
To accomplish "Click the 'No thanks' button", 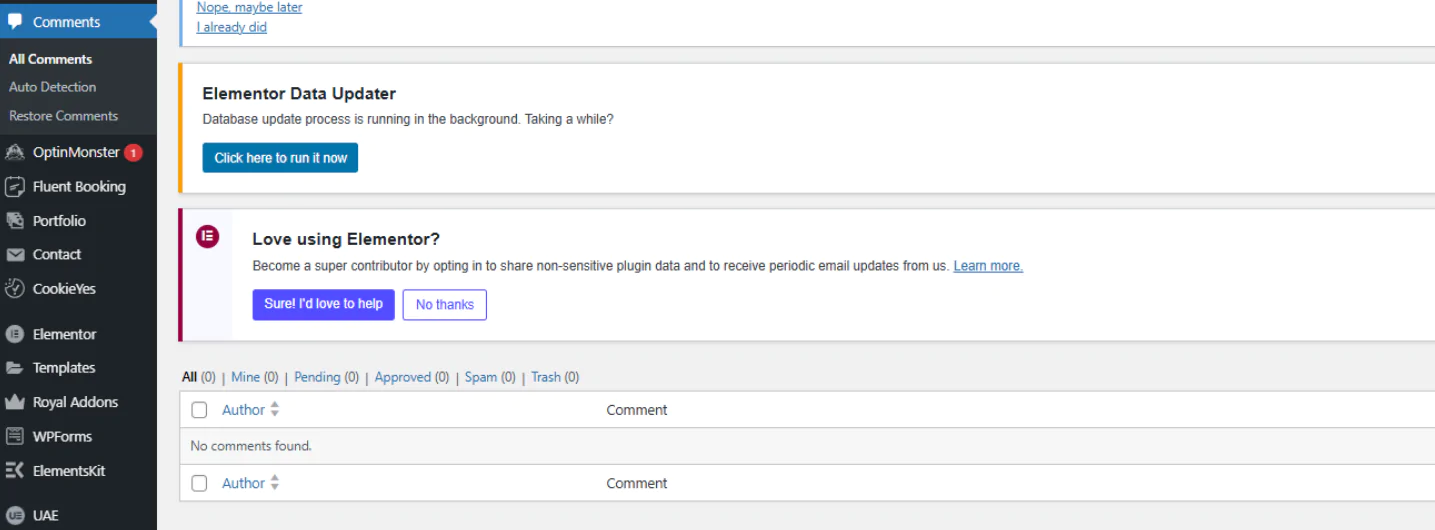I will coord(445,305).
